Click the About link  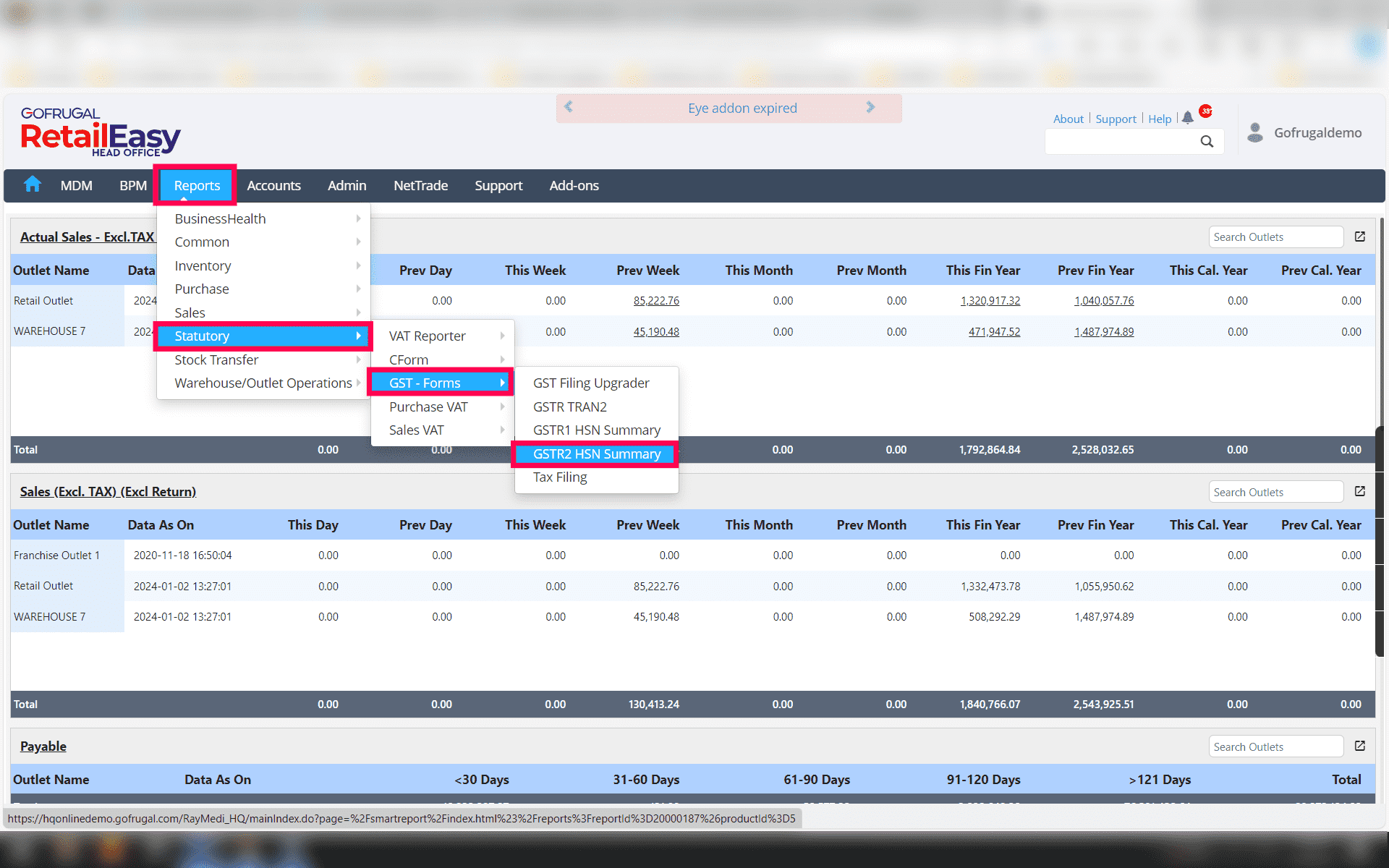point(1068,119)
